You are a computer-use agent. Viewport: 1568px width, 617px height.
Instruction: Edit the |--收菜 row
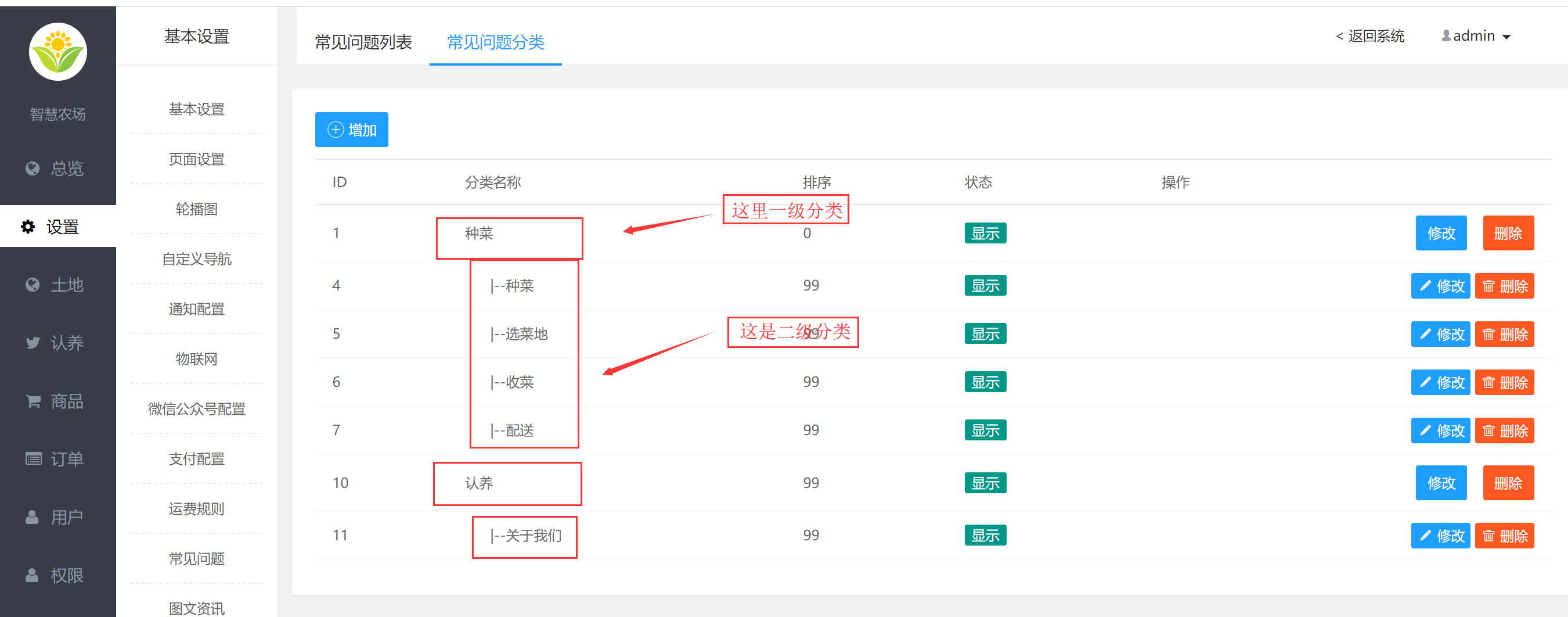[1440, 382]
